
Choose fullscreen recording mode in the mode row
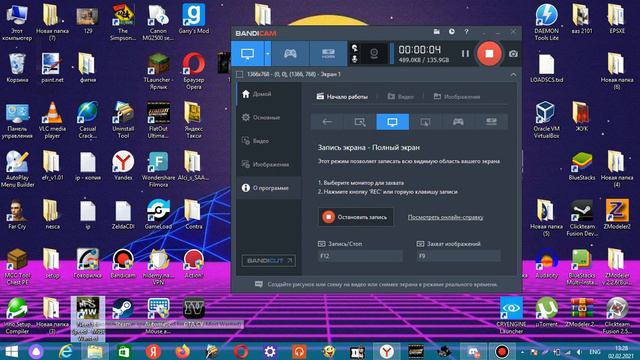[392, 122]
